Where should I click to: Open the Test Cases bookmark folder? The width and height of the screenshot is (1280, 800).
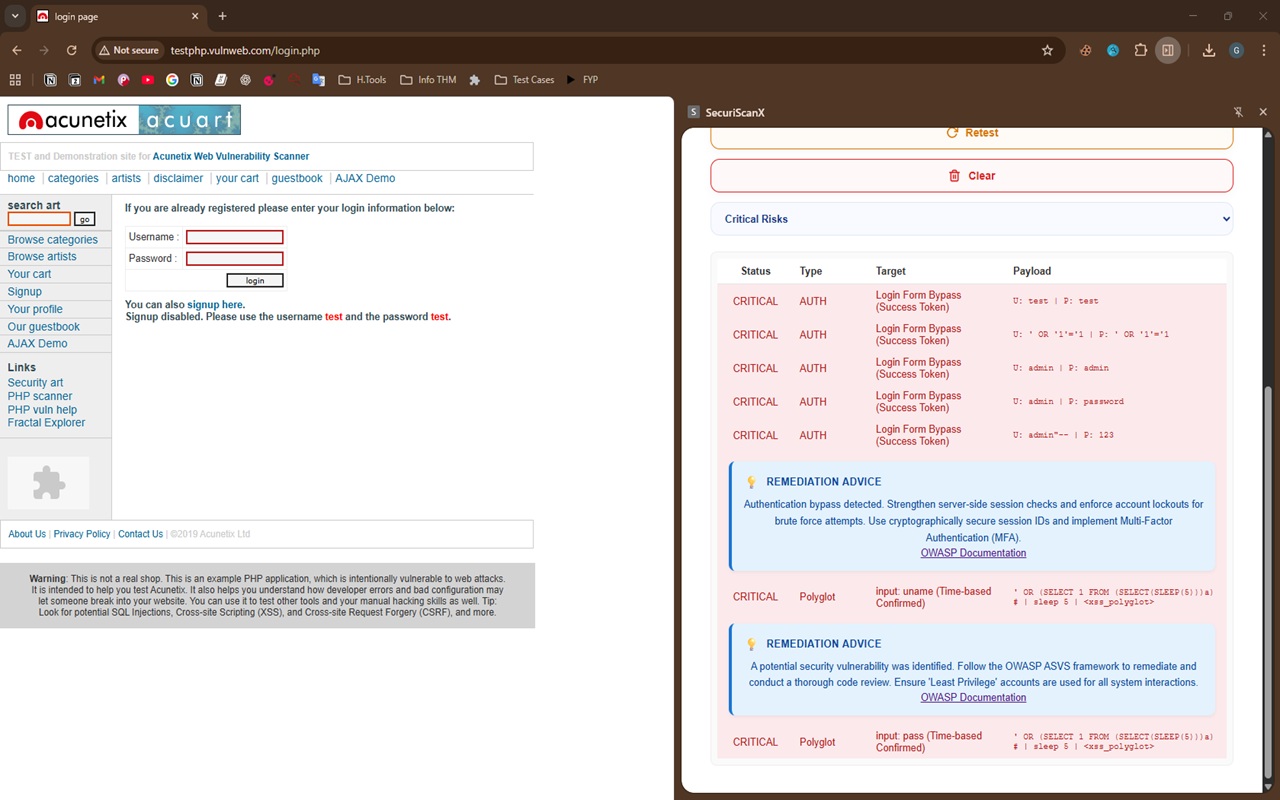click(x=524, y=80)
